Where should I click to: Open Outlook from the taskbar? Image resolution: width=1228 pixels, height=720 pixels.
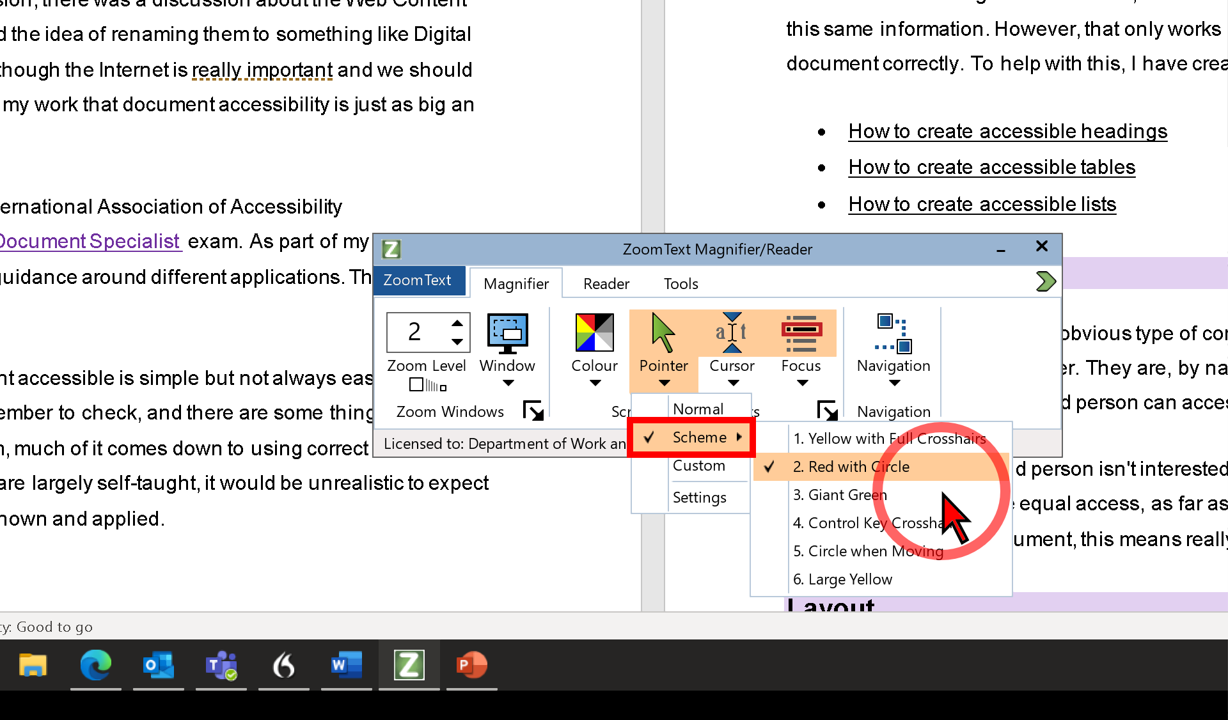(x=158, y=665)
